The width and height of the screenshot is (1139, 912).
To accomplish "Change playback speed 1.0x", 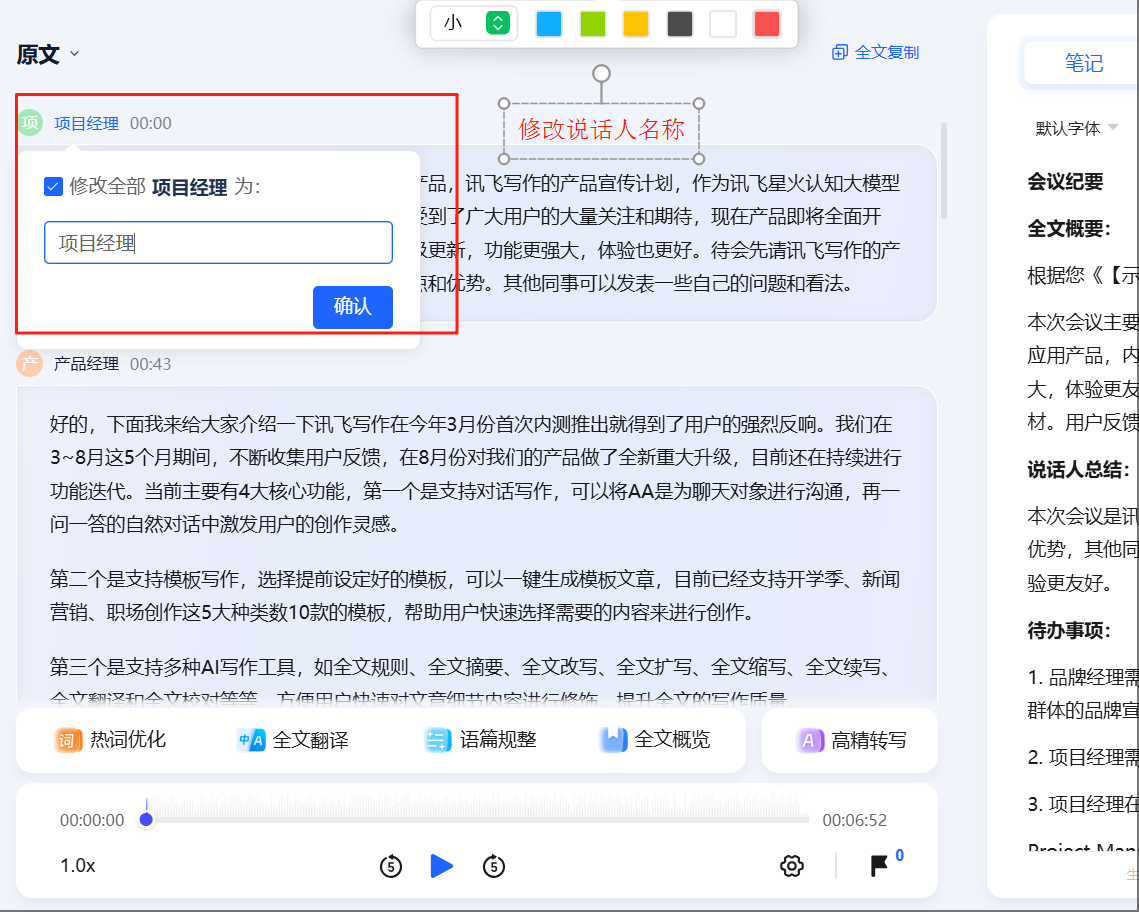I will [x=78, y=866].
